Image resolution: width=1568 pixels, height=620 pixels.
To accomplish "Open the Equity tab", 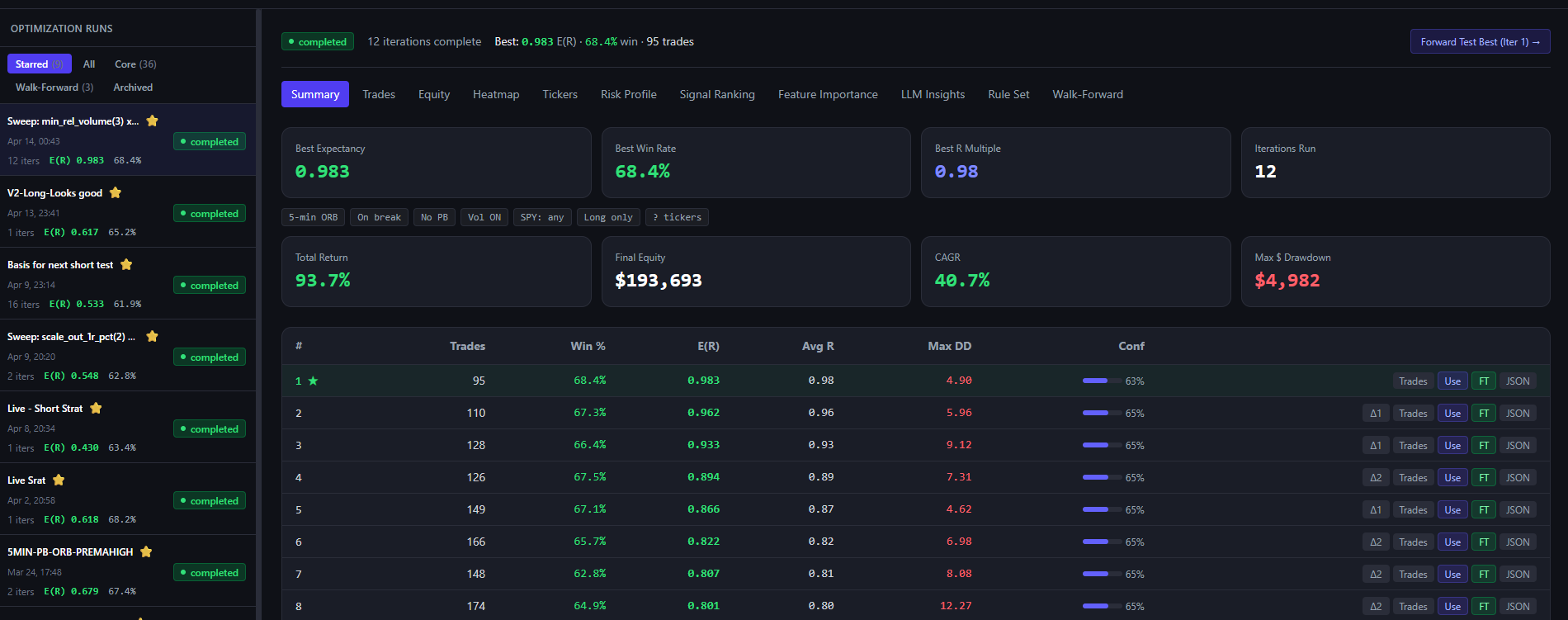I will (x=434, y=94).
